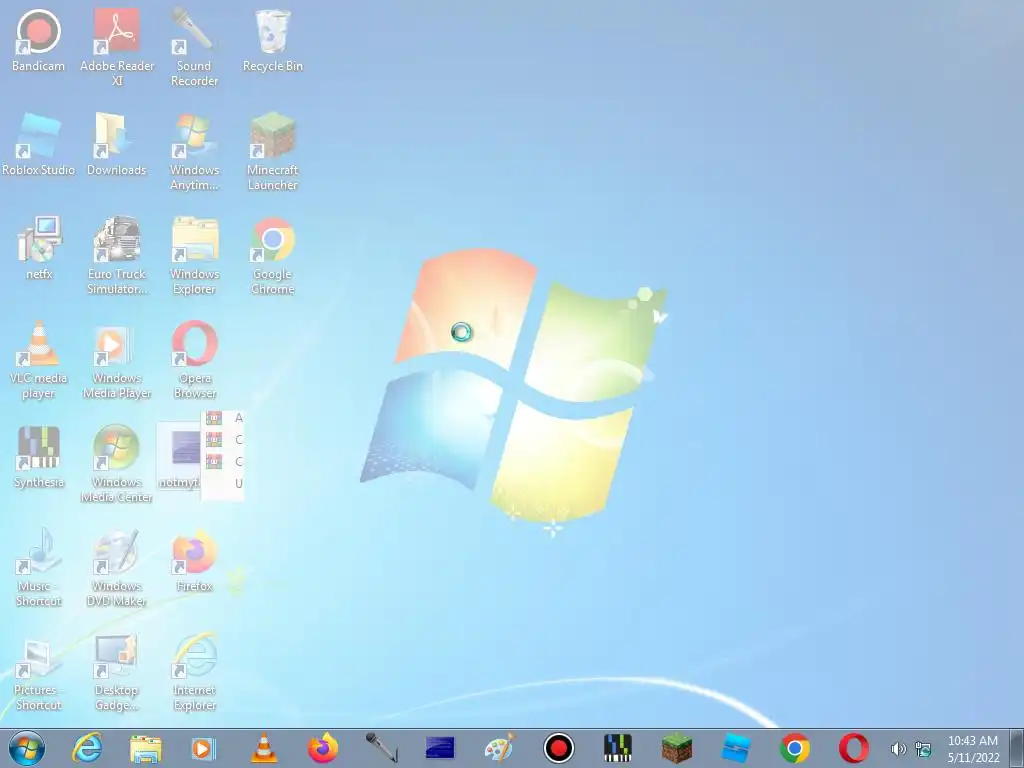Open the clock showing 10:43 AM
Viewport: 1024px width, 768px height.
(973, 748)
